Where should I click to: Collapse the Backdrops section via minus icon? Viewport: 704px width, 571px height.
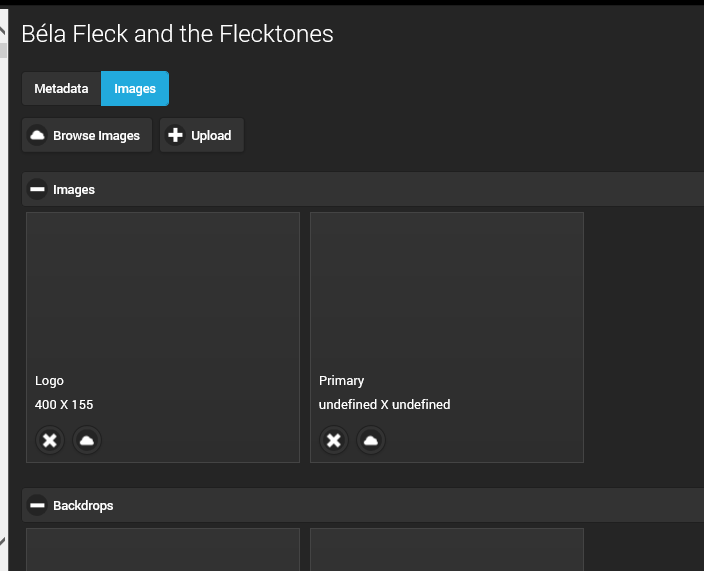pos(37,505)
